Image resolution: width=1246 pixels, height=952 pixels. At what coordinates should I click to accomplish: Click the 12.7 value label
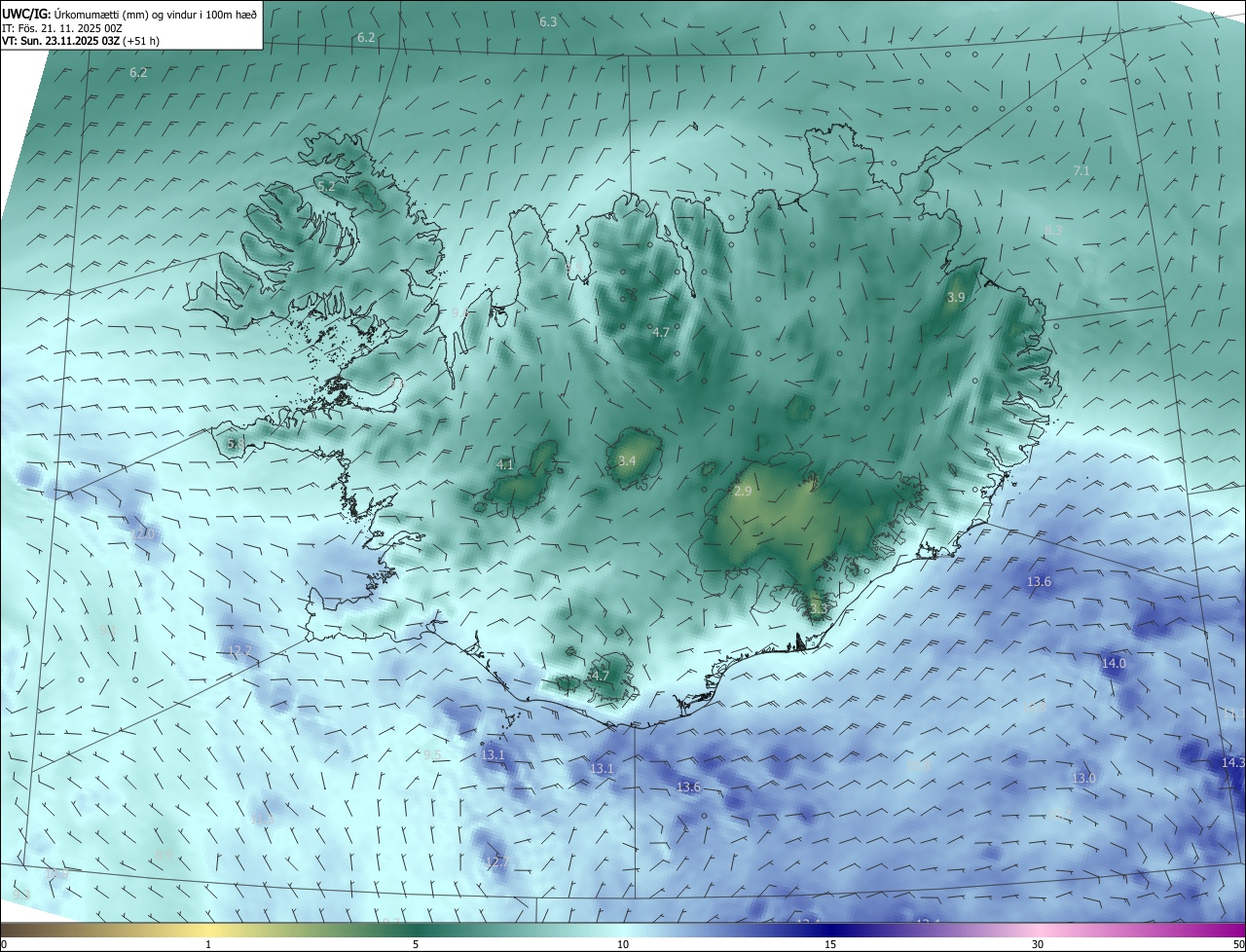click(x=496, y=862)
